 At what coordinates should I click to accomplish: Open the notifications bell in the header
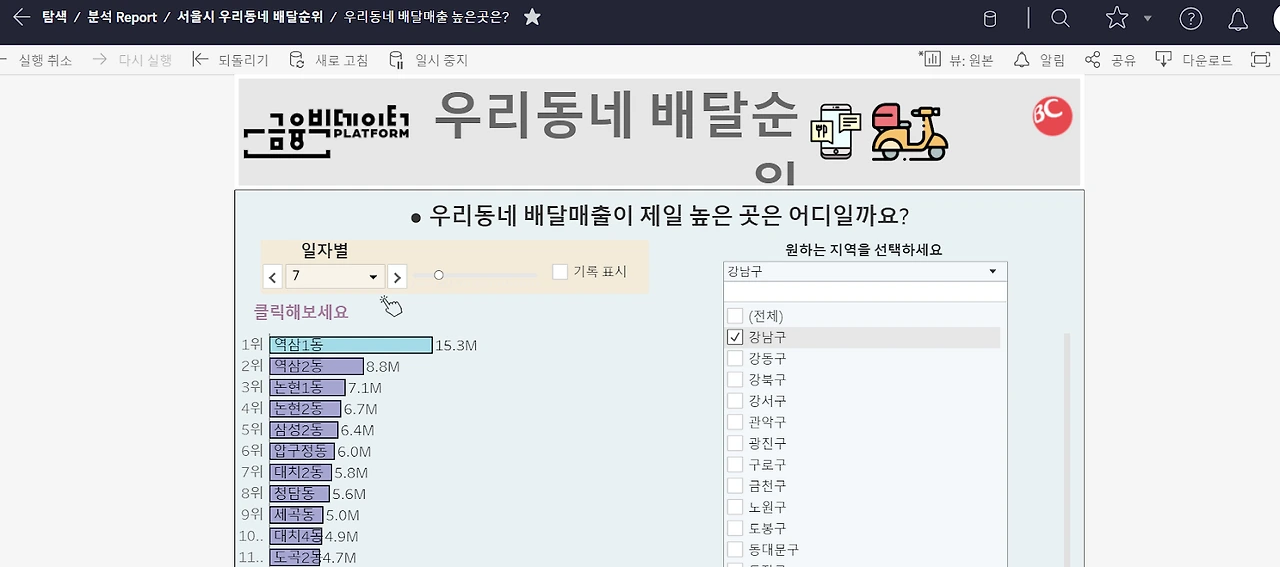pos(1238,18)
